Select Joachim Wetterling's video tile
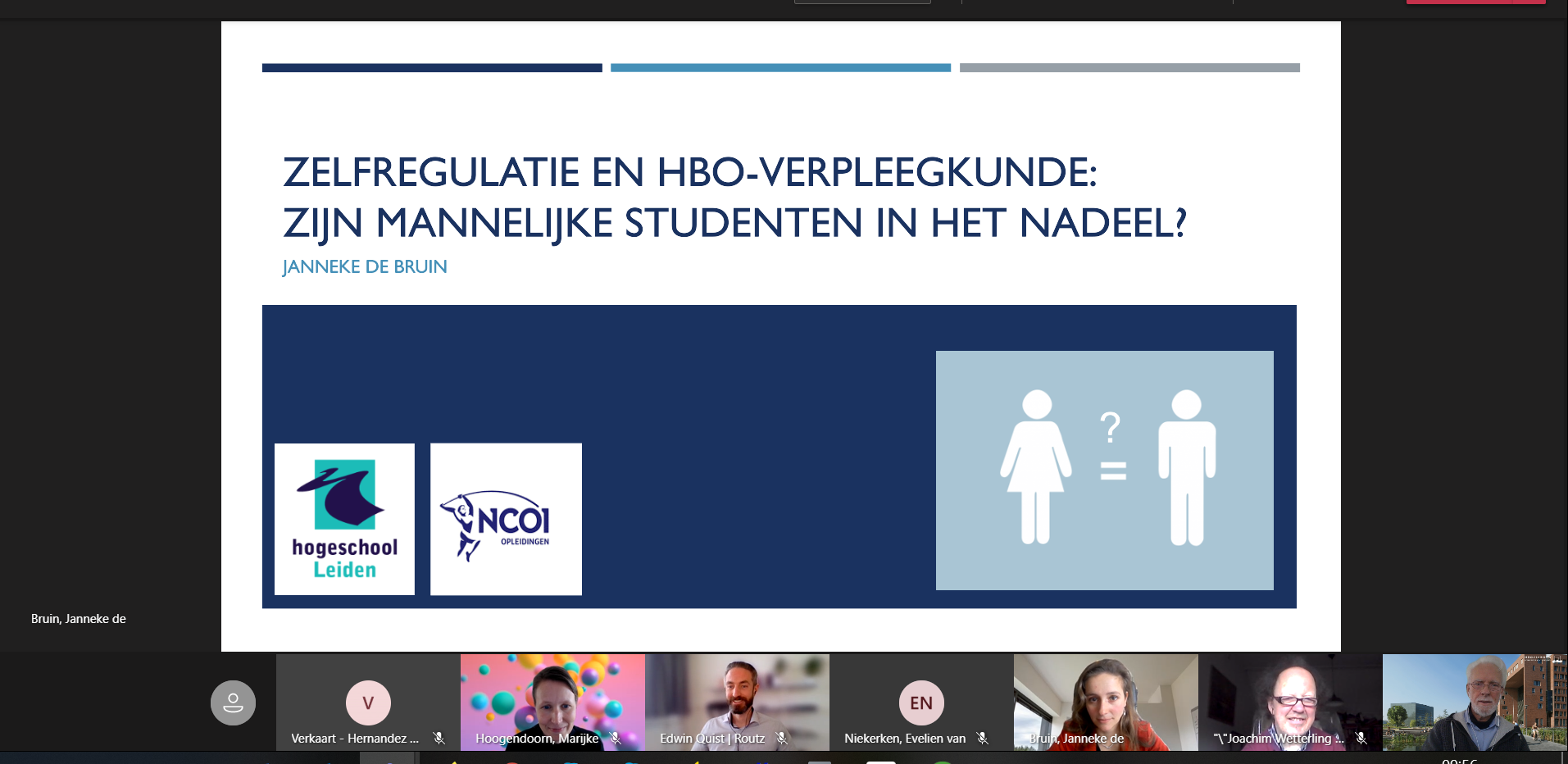This screenshot has height=764, width=1568. pos(1290,703)
